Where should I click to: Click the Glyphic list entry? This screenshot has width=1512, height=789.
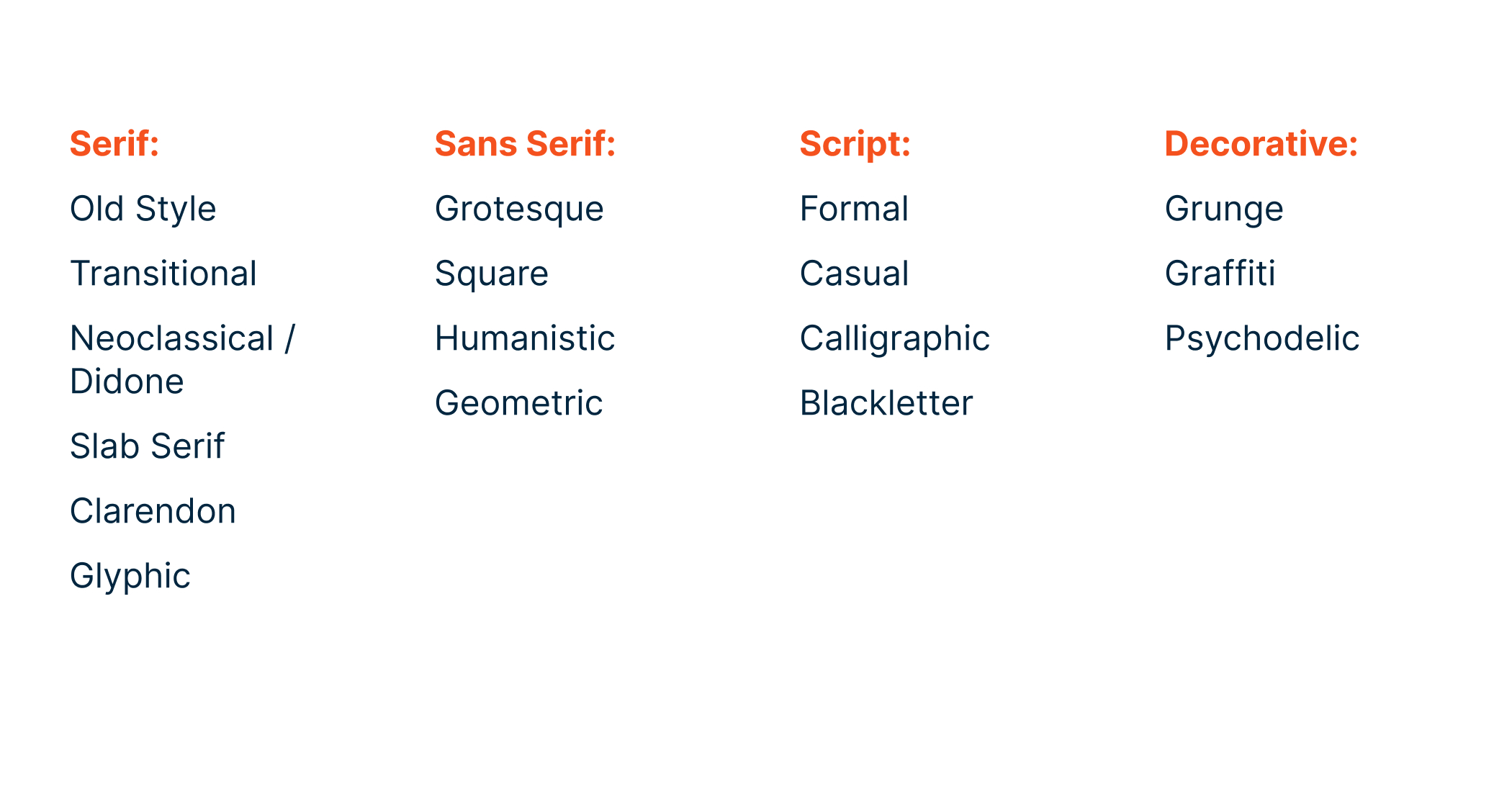pos(130,576)
